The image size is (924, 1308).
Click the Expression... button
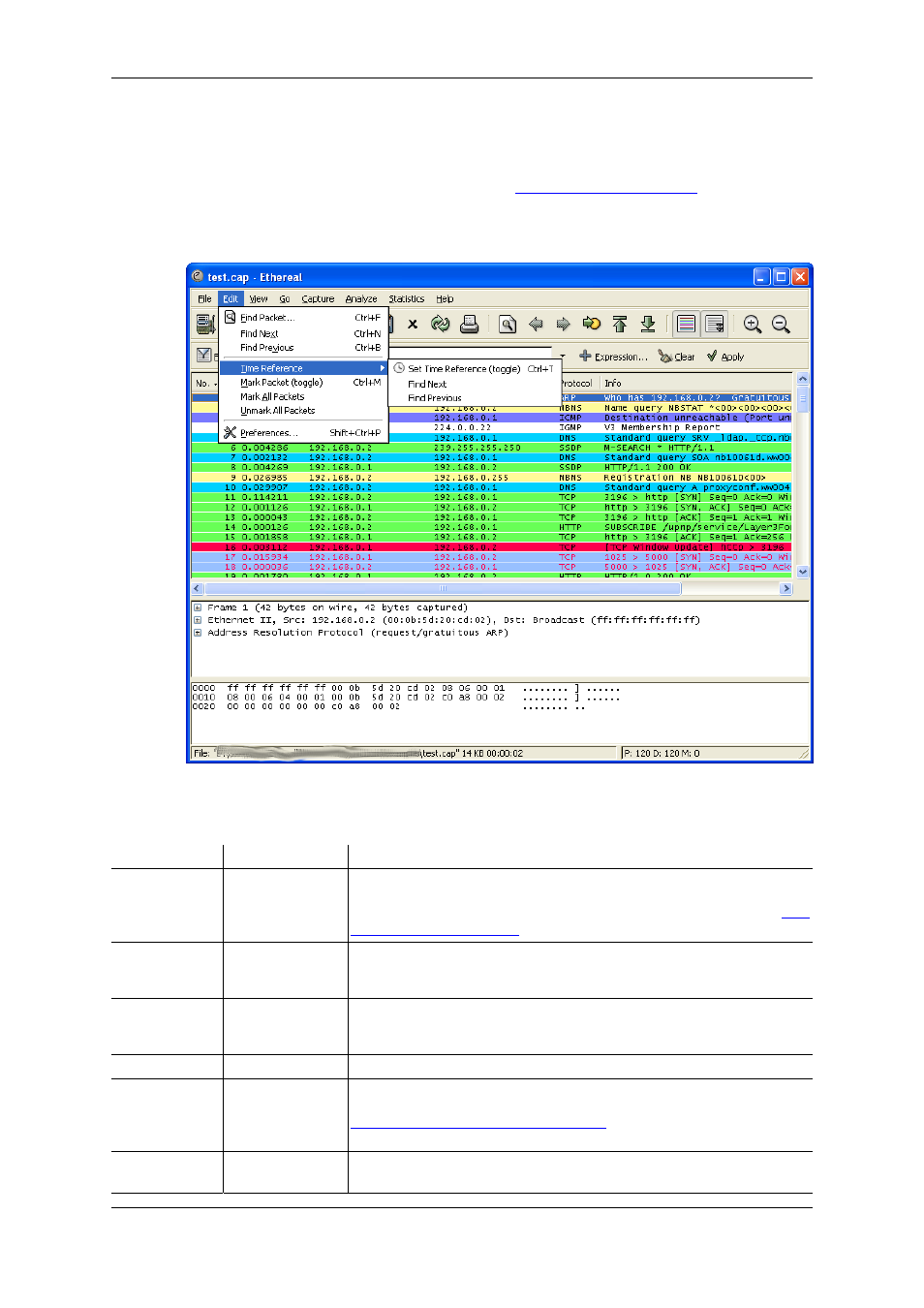coord(614,357)
